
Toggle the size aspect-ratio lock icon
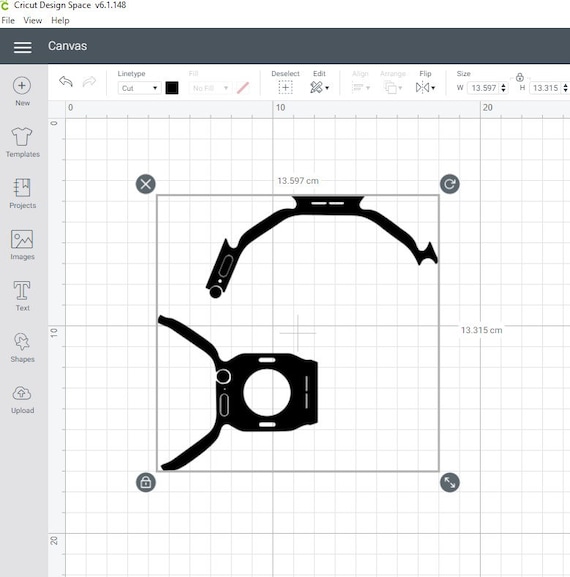pyautogui.click(x=520, y=77)
